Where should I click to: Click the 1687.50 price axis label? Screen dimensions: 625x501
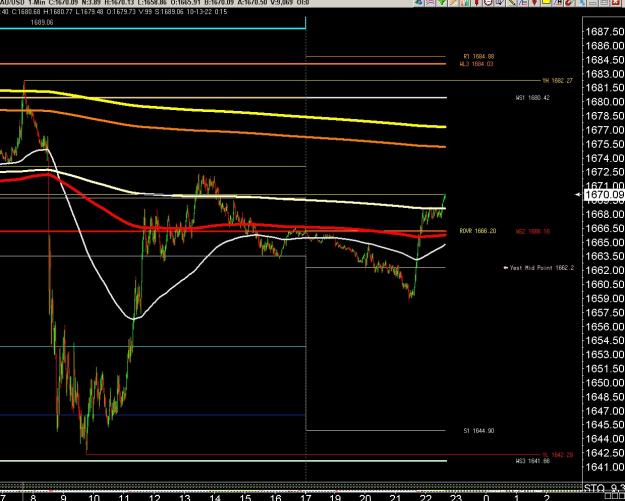pos(604,31)
